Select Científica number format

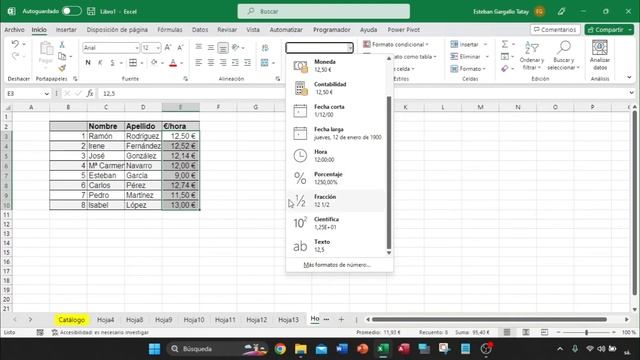[x=336, y=223]
